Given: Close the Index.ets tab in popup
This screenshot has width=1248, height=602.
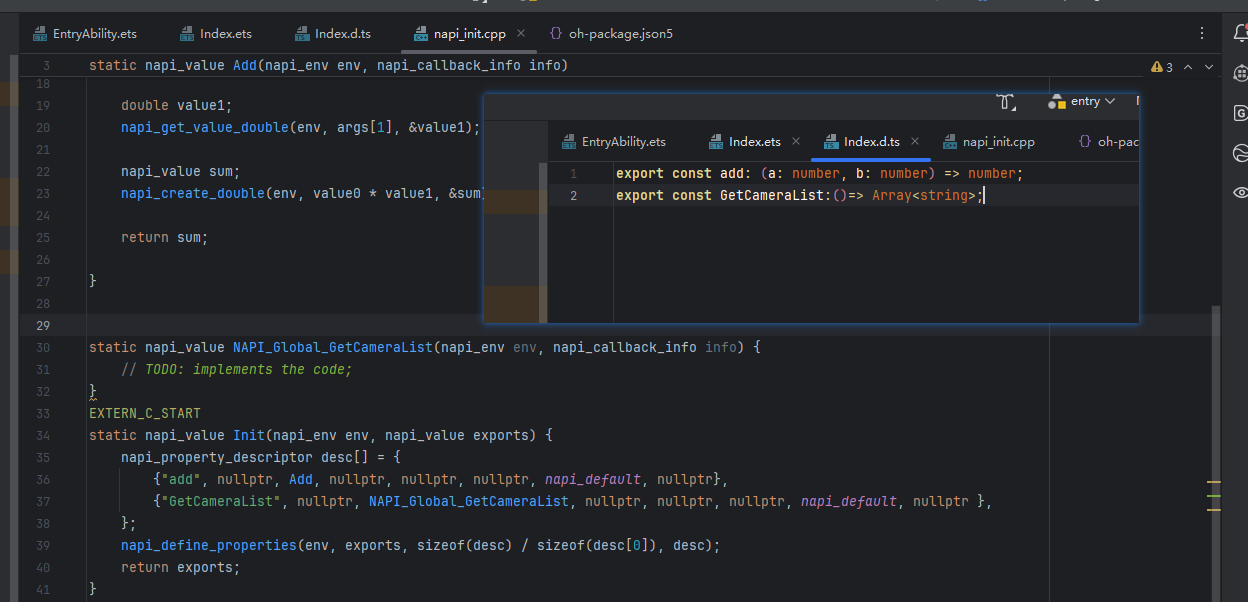Looking at the screenshot, I should click(x=796, y=142).
